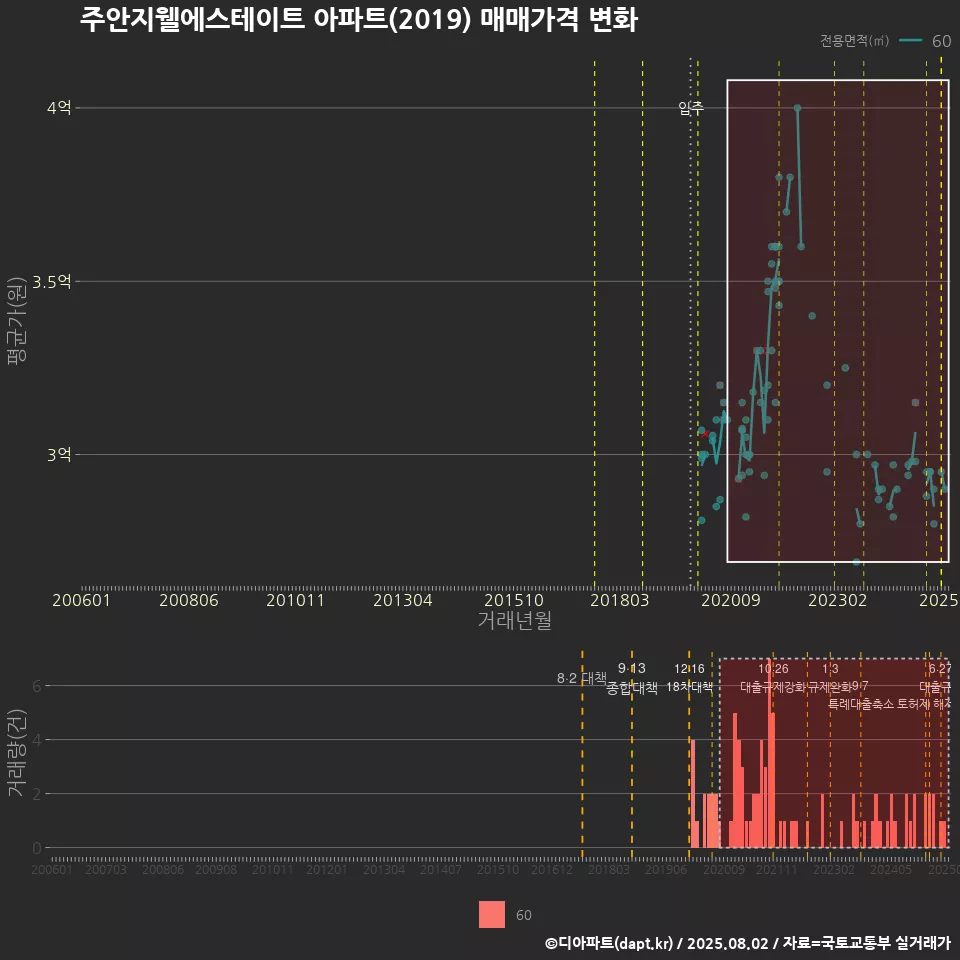960x960 pixels.
Task: Click the 3억 y-axis label
Action: pos(59,454)
